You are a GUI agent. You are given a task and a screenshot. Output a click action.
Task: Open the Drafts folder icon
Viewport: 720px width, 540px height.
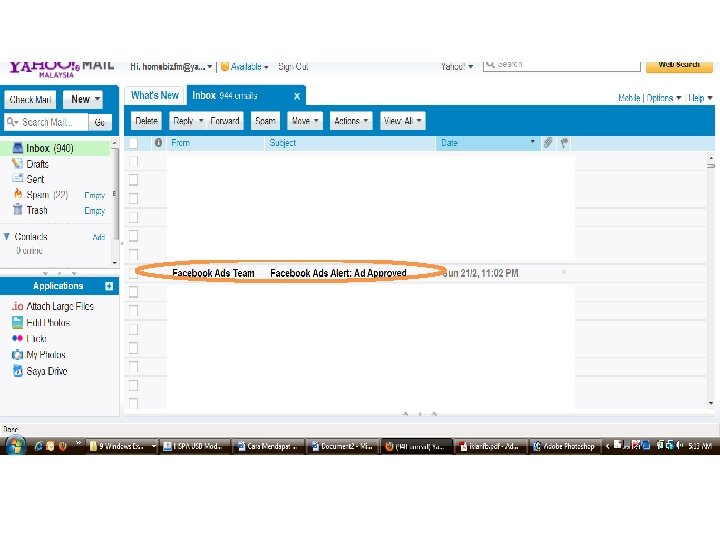point(17,163)
